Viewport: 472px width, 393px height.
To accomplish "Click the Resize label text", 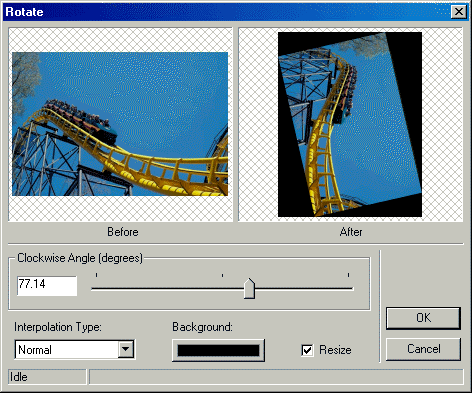I will click(335, 350).
